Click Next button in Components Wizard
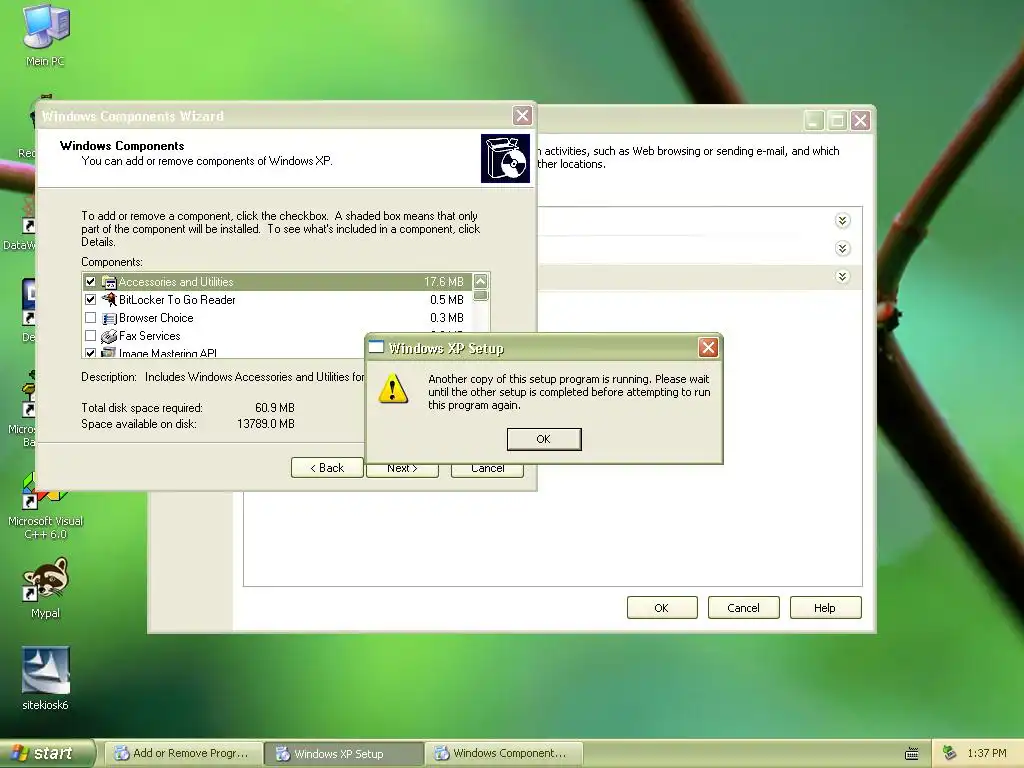Screen dimensions: 1024x768 point(402,470)
